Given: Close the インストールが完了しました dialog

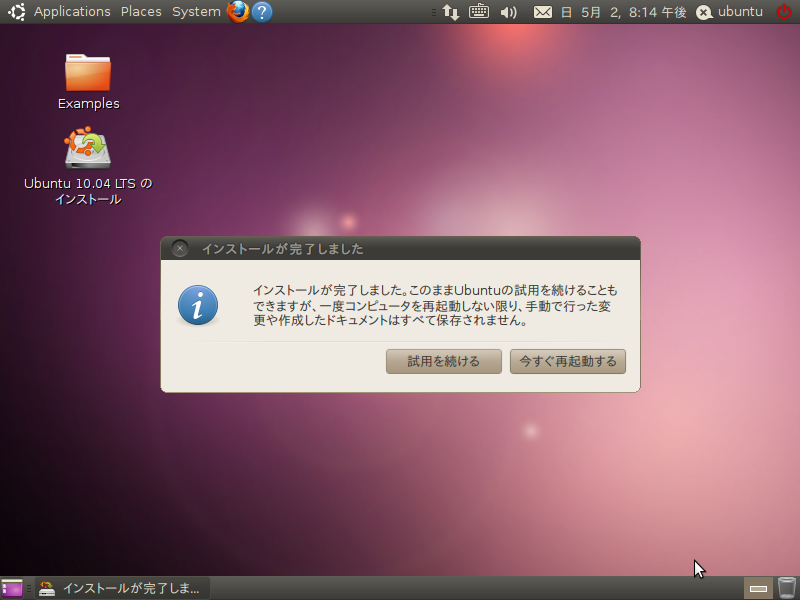Looking at the screenshot, I should point(180,248).
